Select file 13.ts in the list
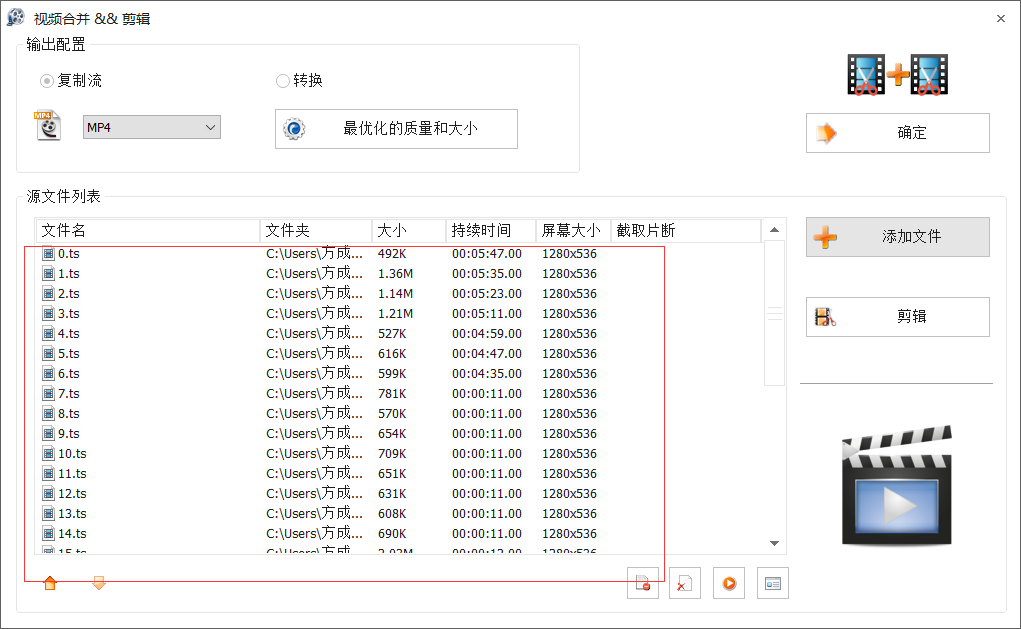Image resolution: width=1021 pixels, height=629 pixels. click(x=72, y=514)
